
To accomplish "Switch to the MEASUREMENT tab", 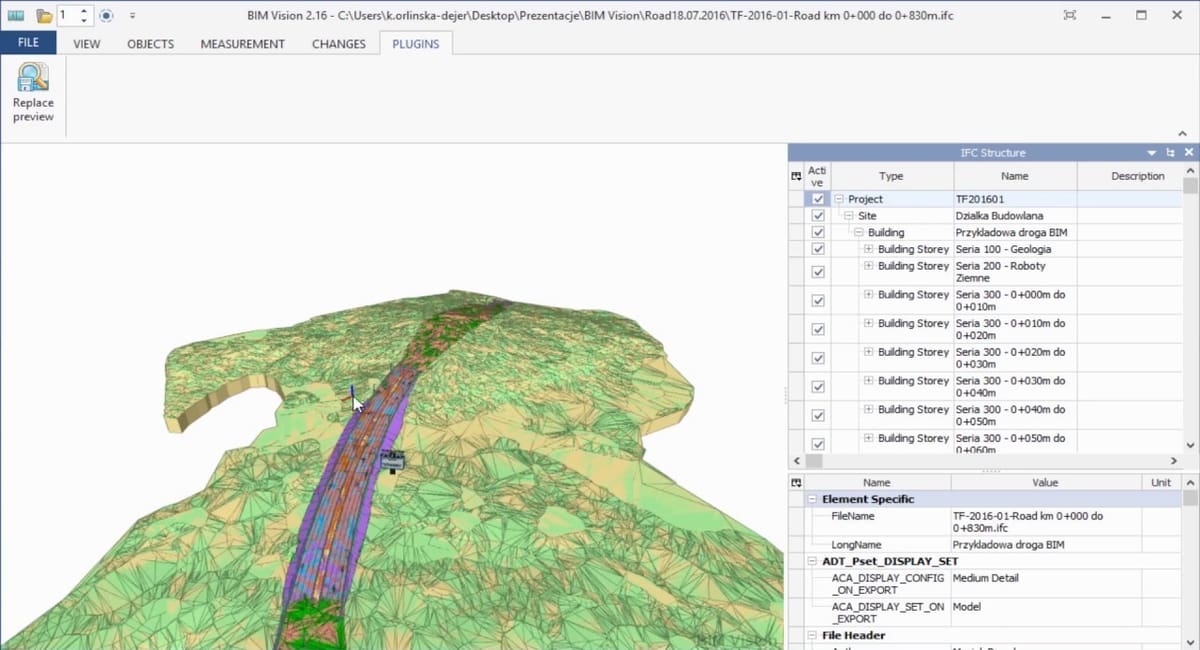I will point(242,44).
